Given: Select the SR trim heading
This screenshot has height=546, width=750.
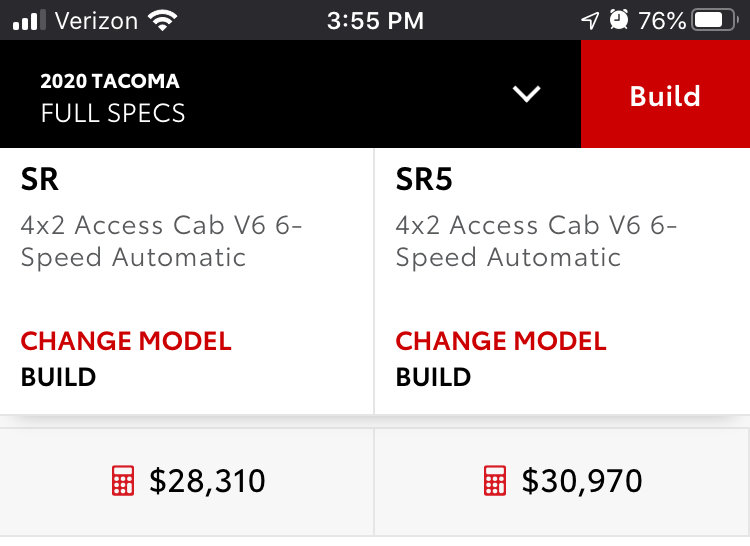Looking at the screenshot, I should coord(40,180).
